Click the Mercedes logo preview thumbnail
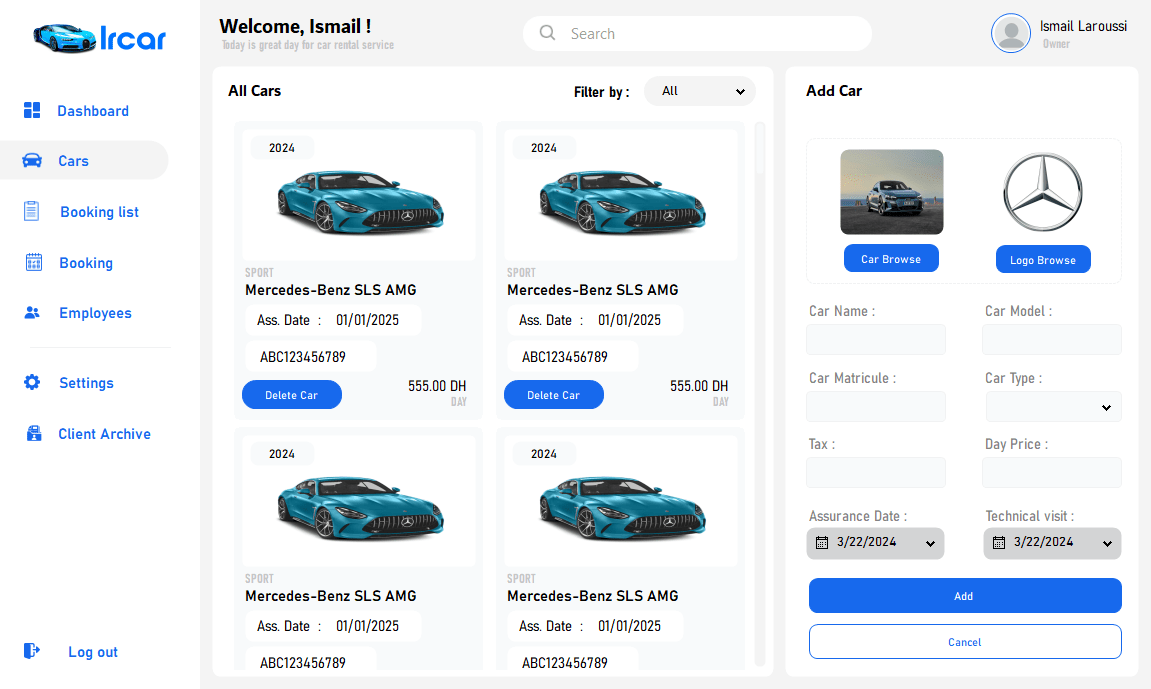The height and width of the screenshot is (689, 1151). [x=1043, y=192]
